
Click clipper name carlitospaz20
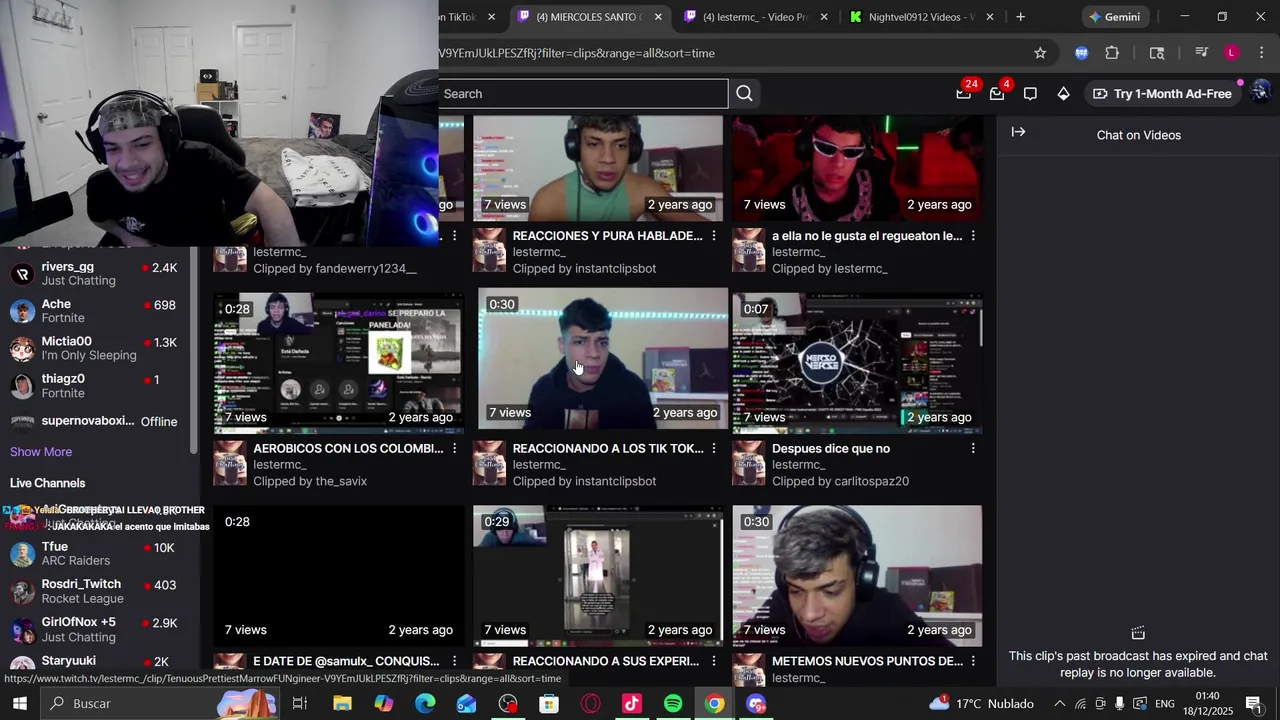click(x=870, y=481)
